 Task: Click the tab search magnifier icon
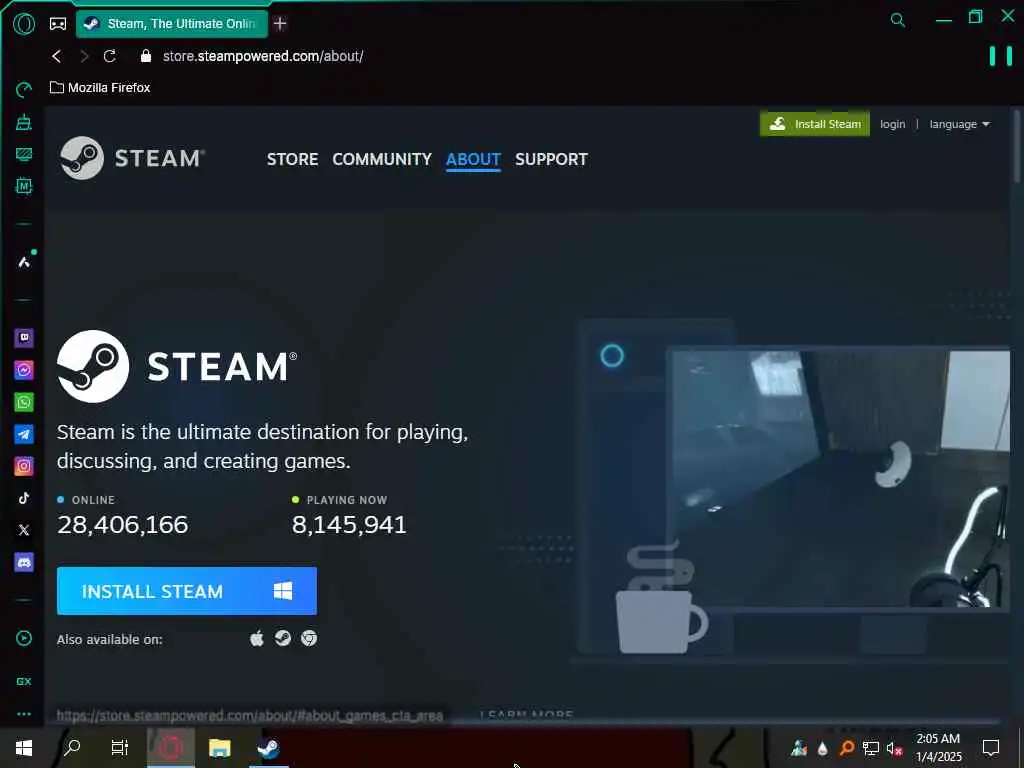click(898, 20)
